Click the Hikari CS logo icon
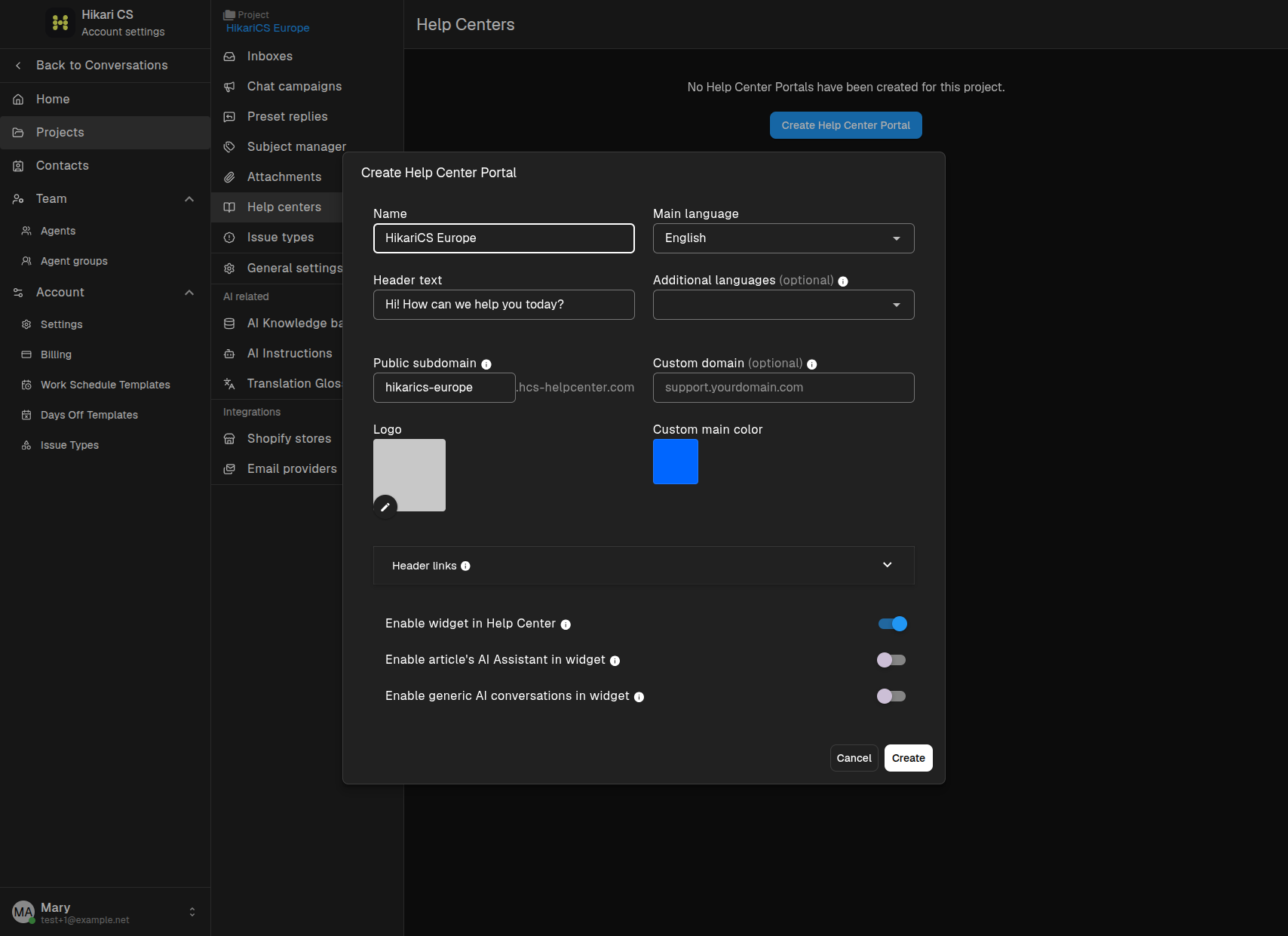Screen dimensions: 1288x936 coord(60,23)
